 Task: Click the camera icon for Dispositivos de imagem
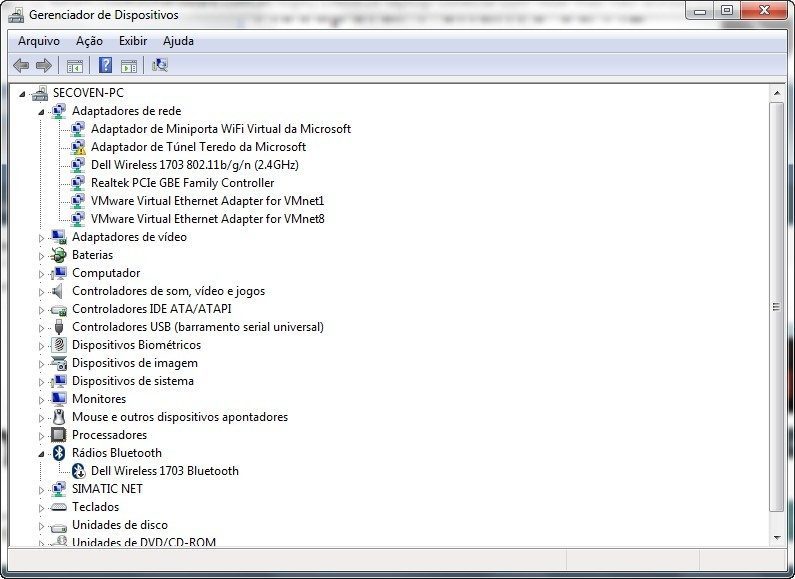click(x=59, y=363)
